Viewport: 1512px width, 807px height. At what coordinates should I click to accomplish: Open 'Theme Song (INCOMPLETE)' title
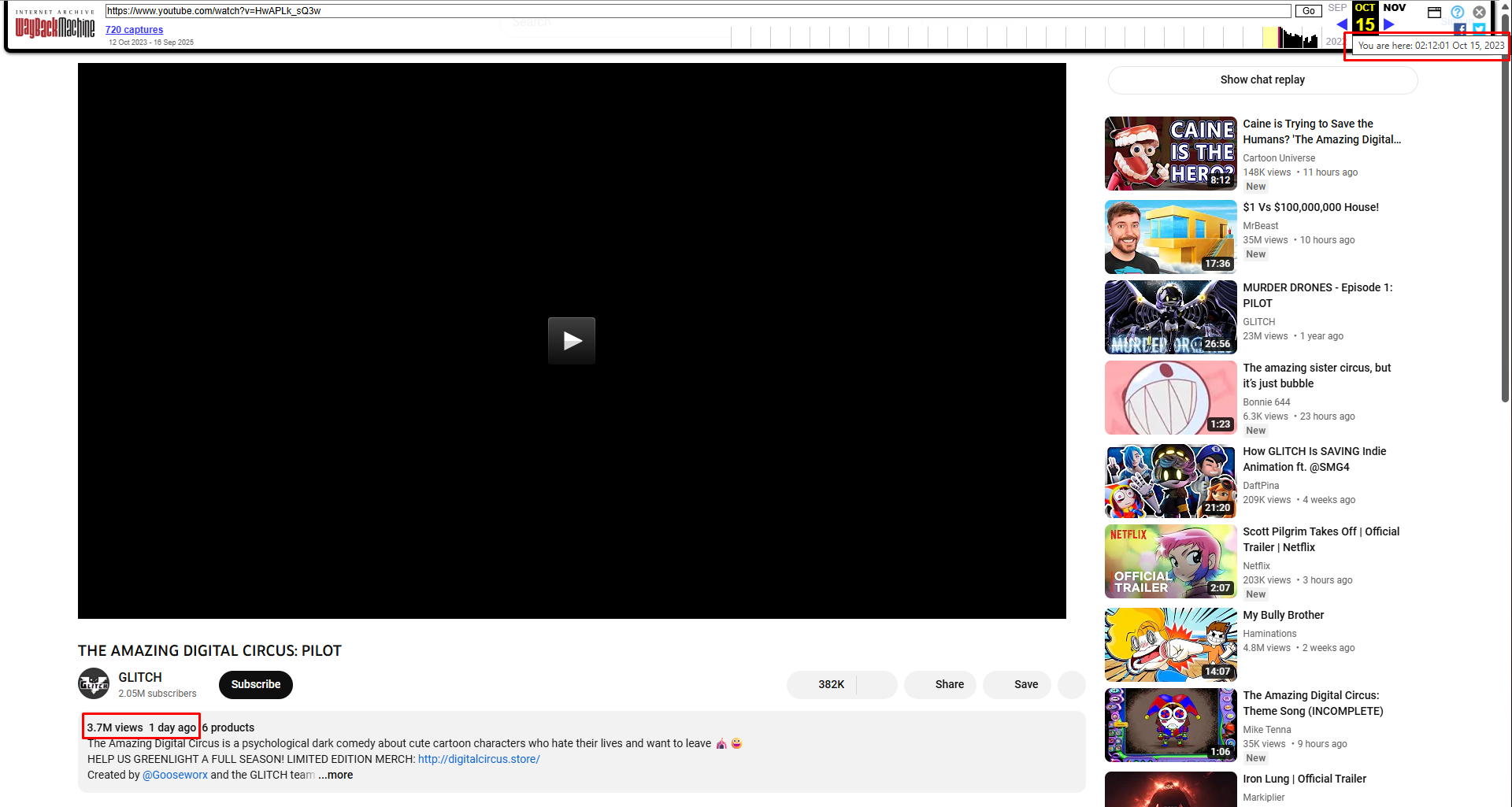coord(1313,703)
